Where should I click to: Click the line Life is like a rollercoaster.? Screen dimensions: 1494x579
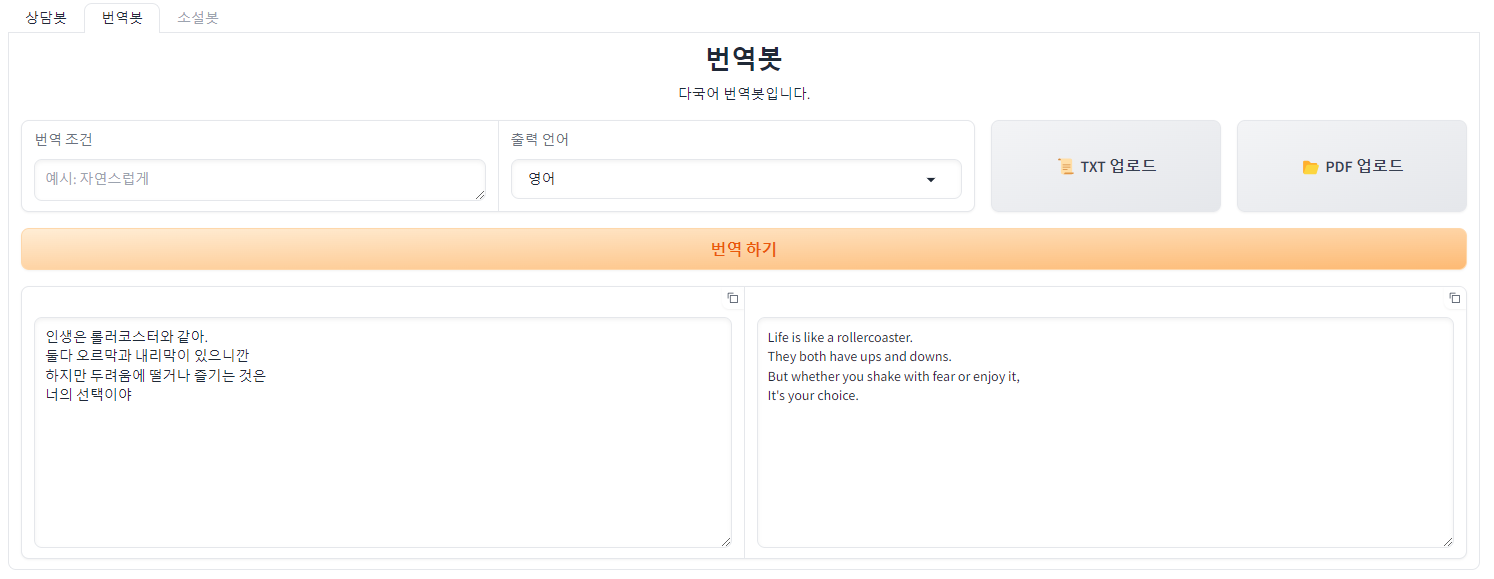[840, 337]
